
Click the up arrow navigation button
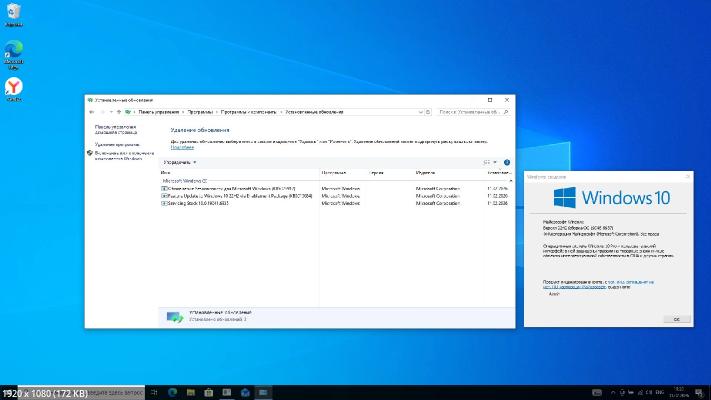tap(120, 112)
